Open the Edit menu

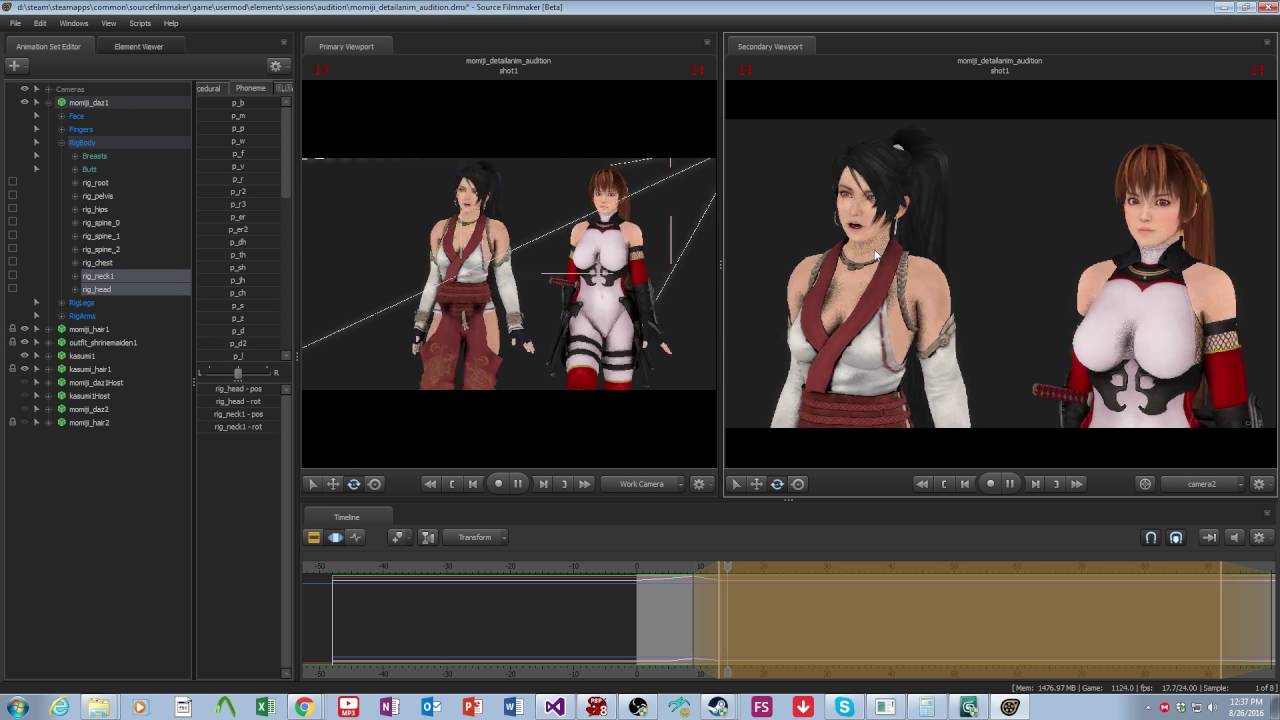pos(40,23)
